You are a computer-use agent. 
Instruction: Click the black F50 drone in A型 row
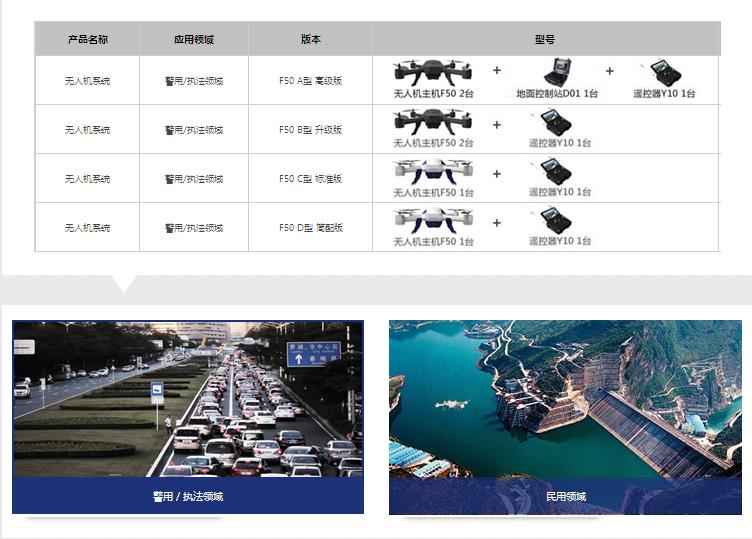pos(432,72)
